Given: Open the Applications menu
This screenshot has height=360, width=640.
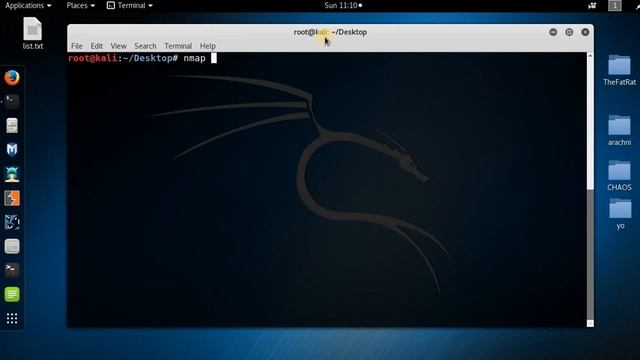Looking at the screenshot, I should pyautogui.click(x=28, y=5).
